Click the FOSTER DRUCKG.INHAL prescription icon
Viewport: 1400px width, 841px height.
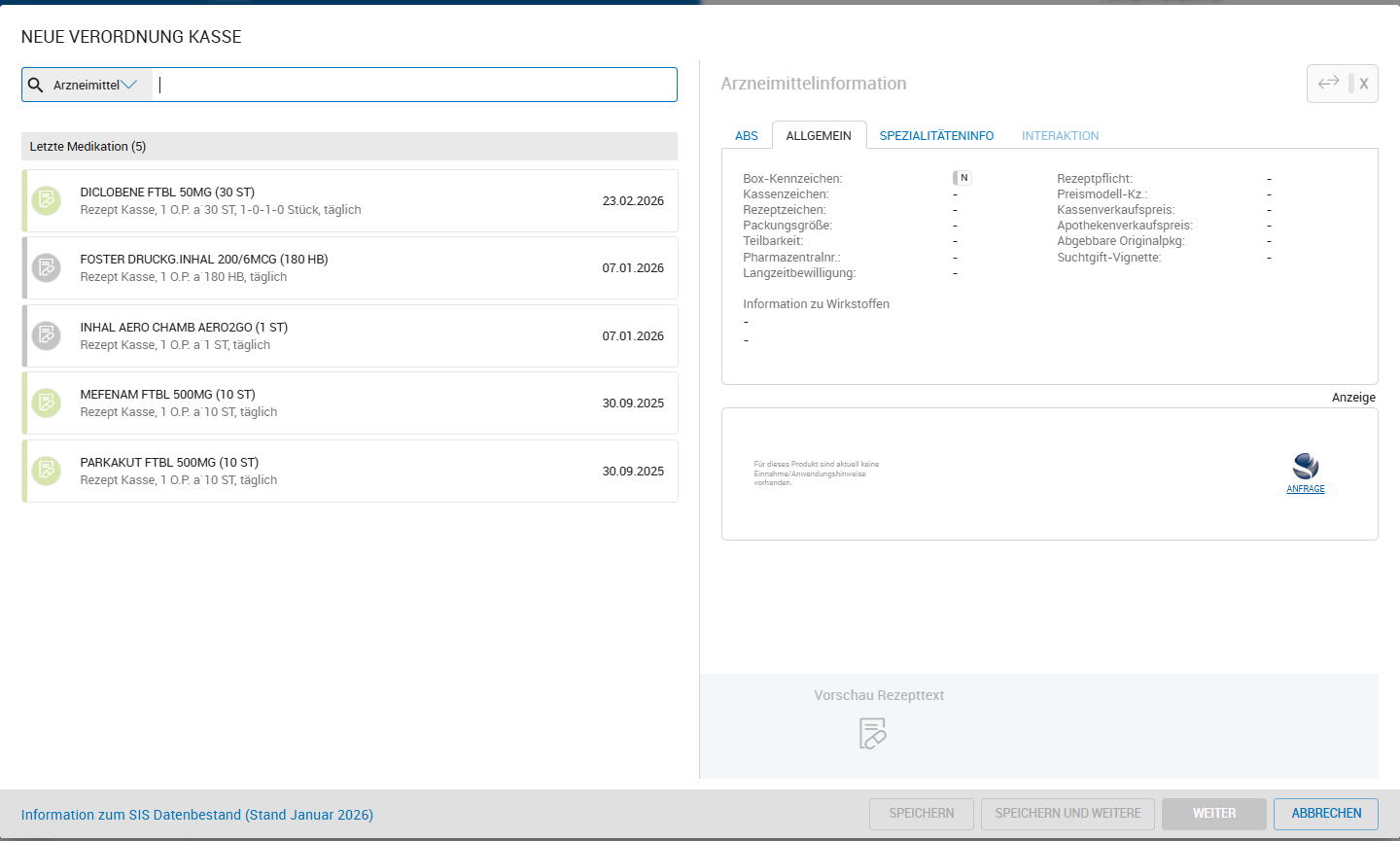tap(46, 268)
